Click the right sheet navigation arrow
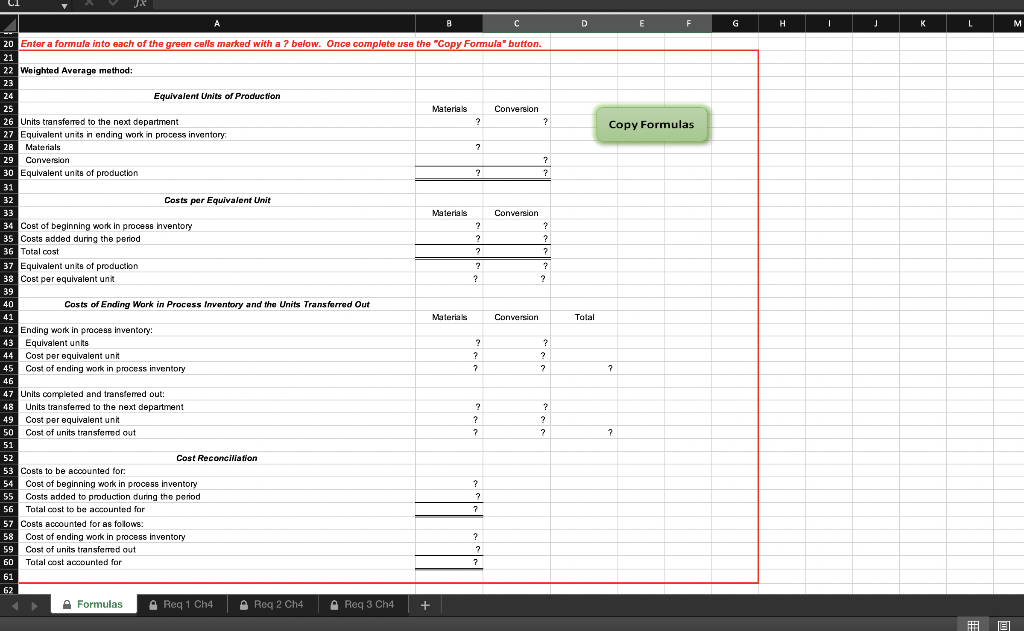Screen dimensions: 1024x631 point(34,604)
